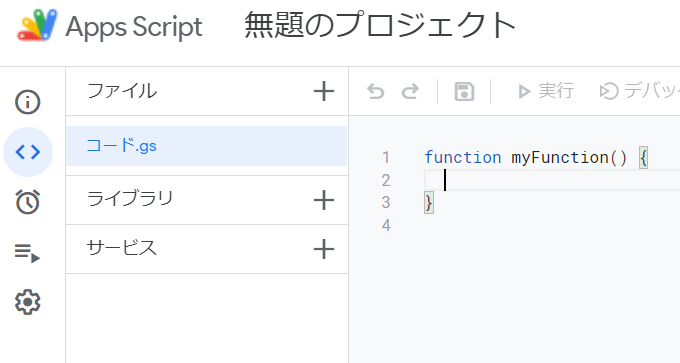680x363 pixels.
Task: Add a library with the plus icon next to ライブラリ
Action: tap(324, 200)
